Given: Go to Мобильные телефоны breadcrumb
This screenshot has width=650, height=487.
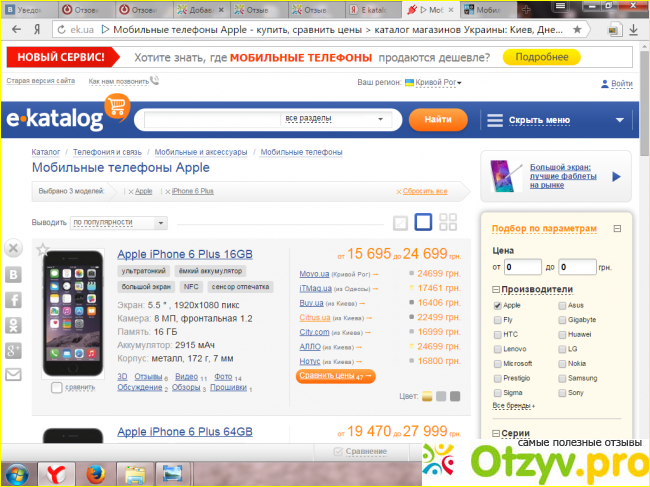Looking at the screenshot, I should 301,152.
